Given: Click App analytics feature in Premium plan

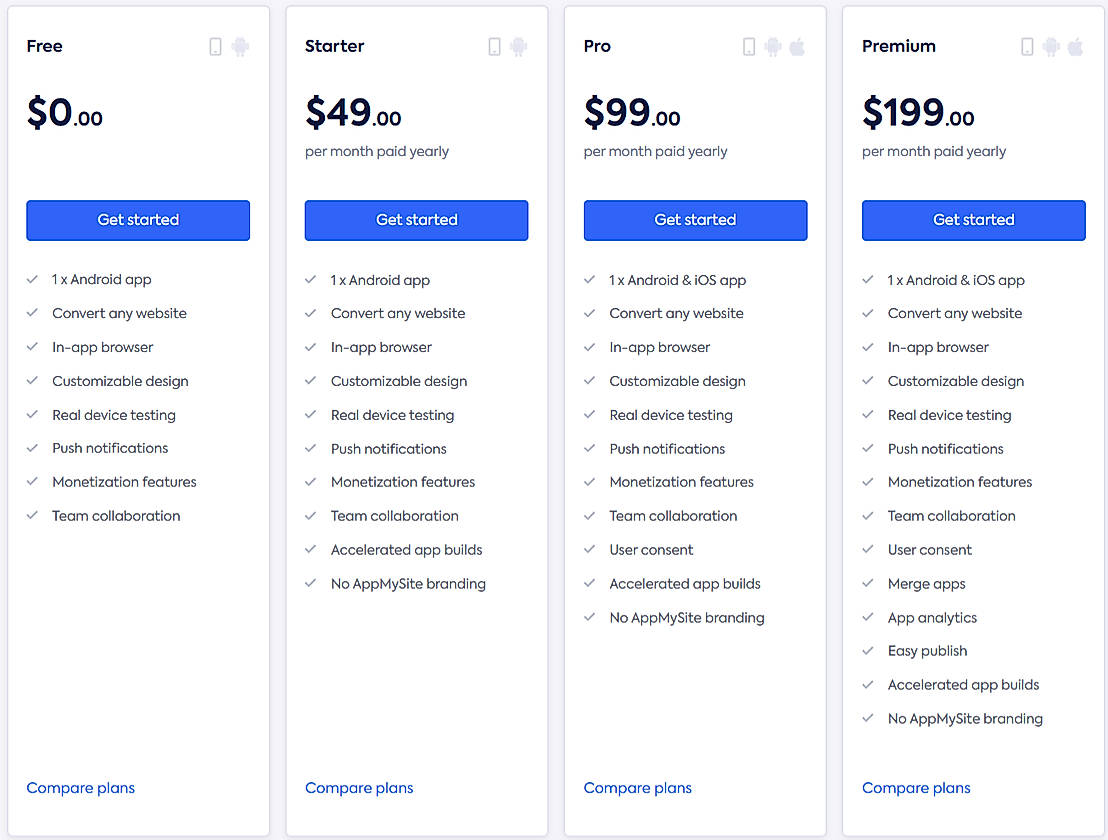Looking at the screenshot, I should tap(932, 618).
